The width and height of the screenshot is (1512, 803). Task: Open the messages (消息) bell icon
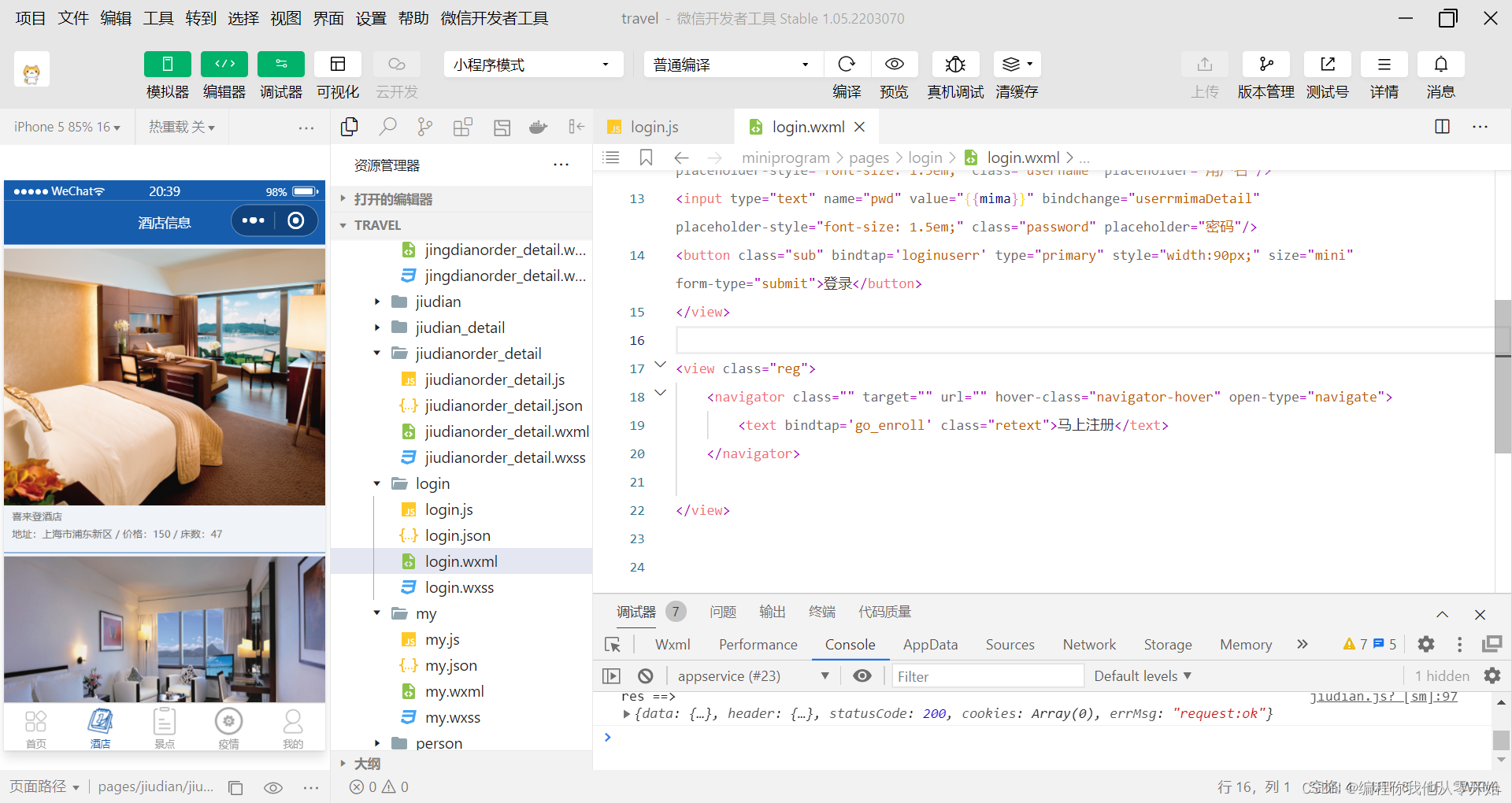(1441, 65)
